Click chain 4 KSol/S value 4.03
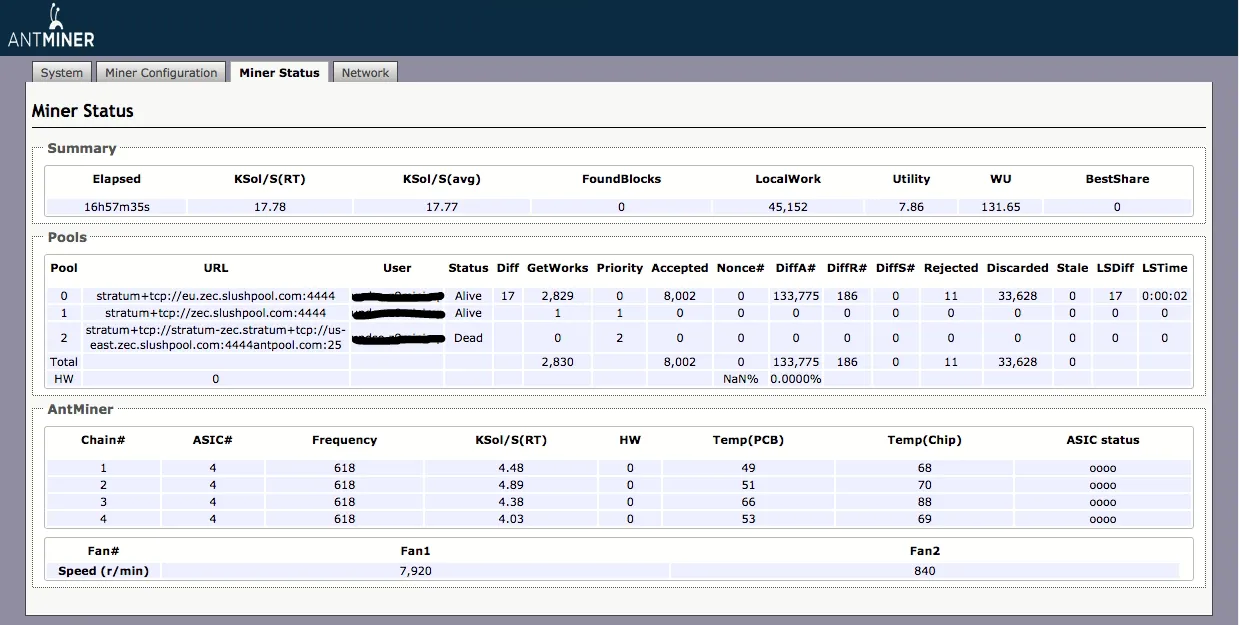The image size is (1239, 625). pos(511,519)
